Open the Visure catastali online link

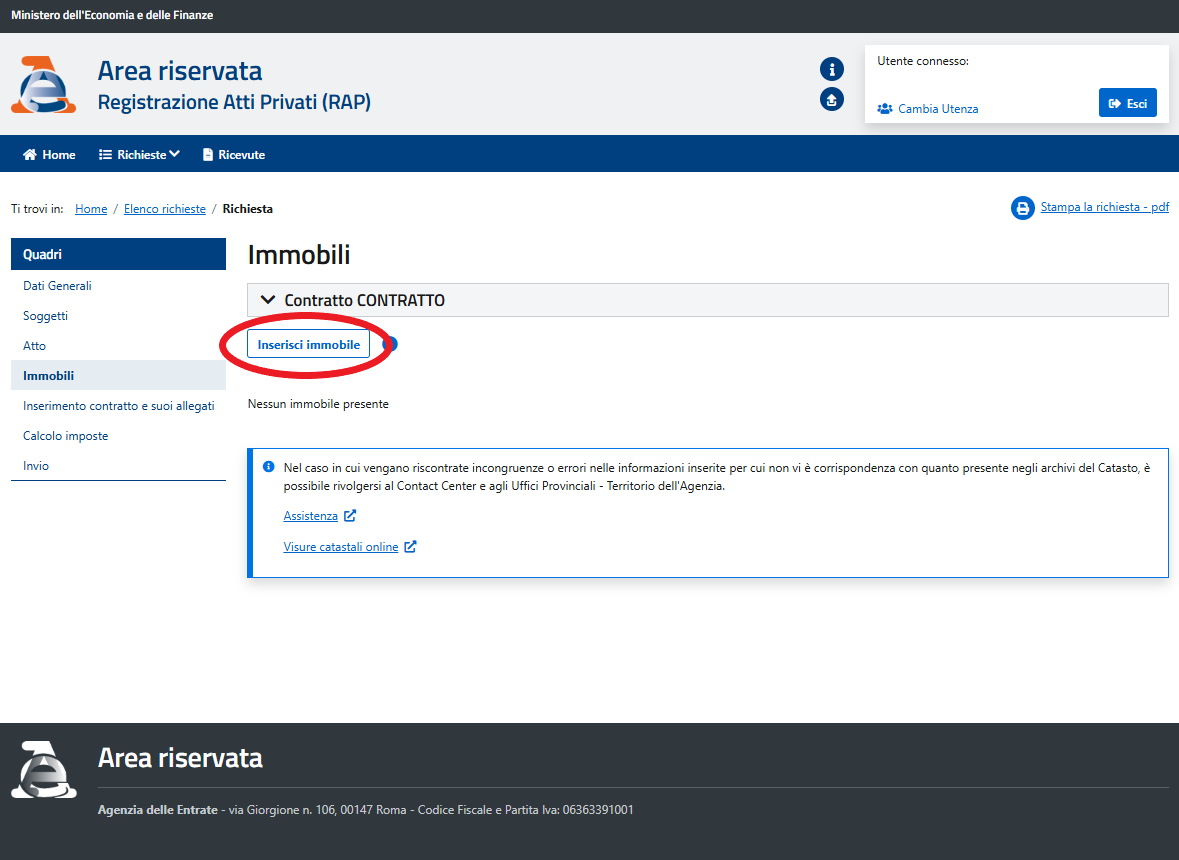tap(350, 547)
